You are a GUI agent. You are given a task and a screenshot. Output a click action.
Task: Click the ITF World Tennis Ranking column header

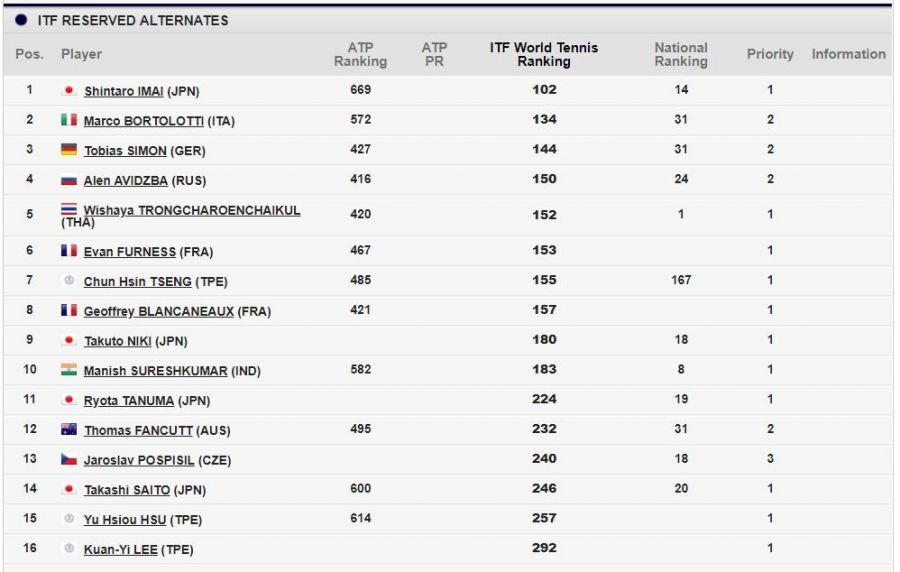tap(543, 54)
